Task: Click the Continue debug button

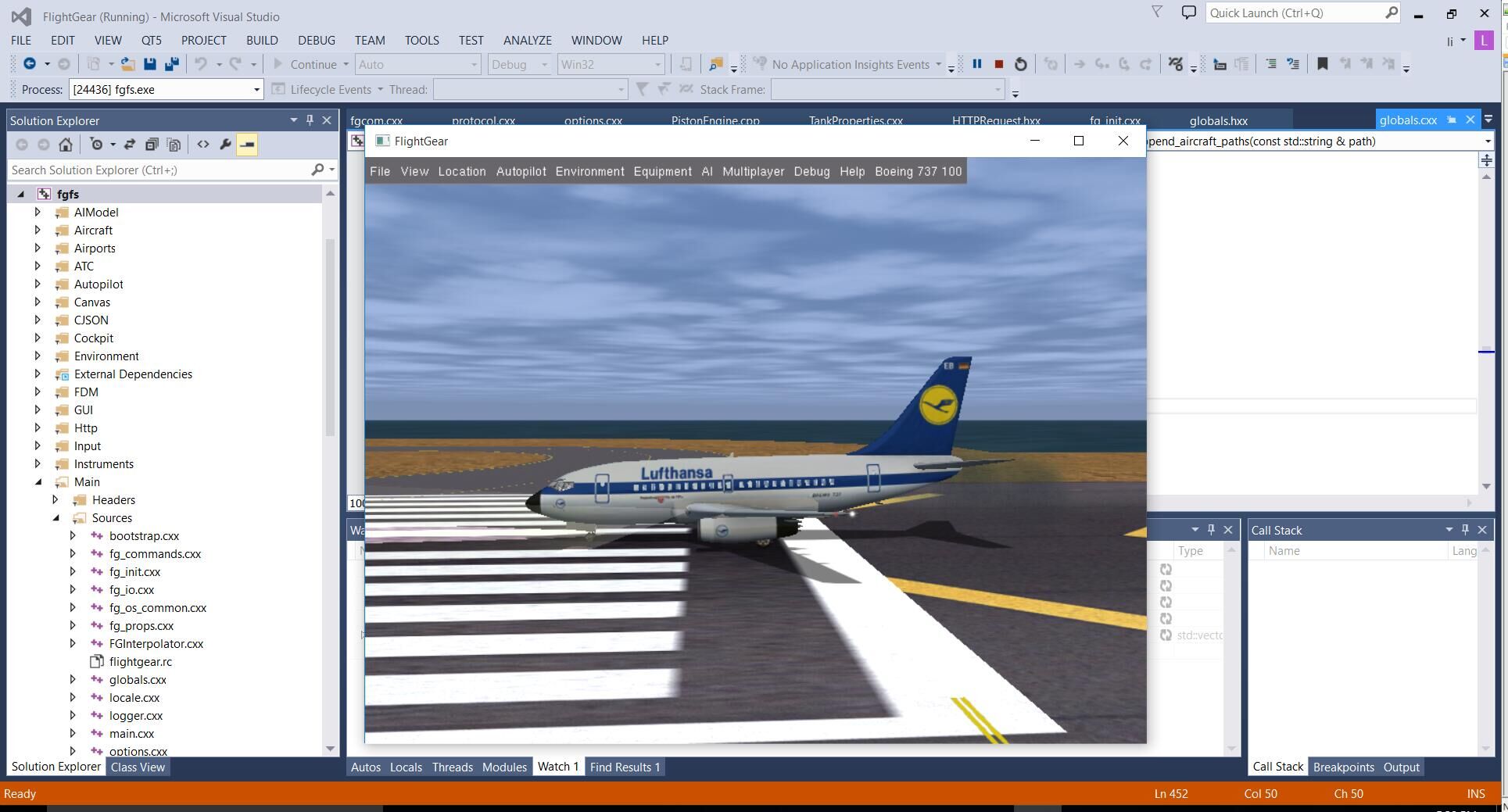Action: (x=305, y=65)
